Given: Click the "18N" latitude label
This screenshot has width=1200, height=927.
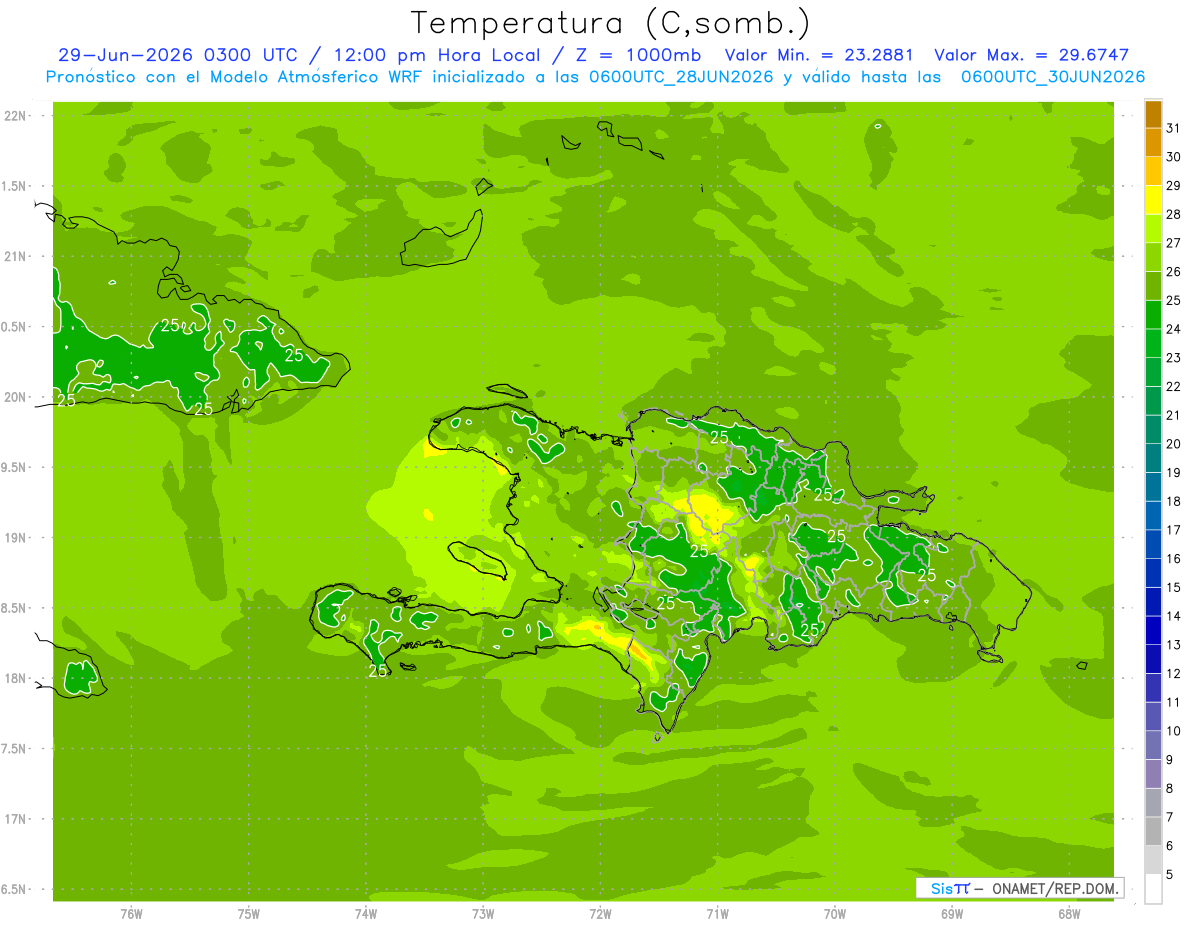Looking at the screenshot, I should (x=16, y=679).
